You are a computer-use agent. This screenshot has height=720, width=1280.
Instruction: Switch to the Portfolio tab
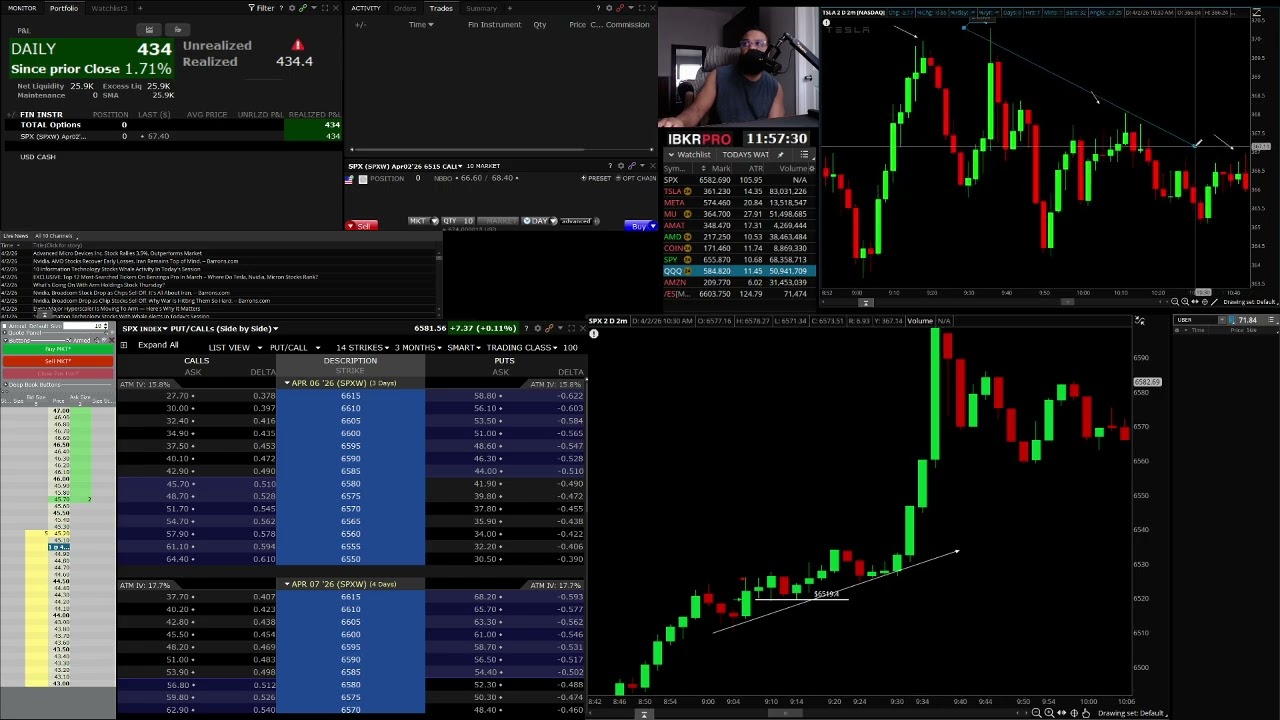coord(64,8)
